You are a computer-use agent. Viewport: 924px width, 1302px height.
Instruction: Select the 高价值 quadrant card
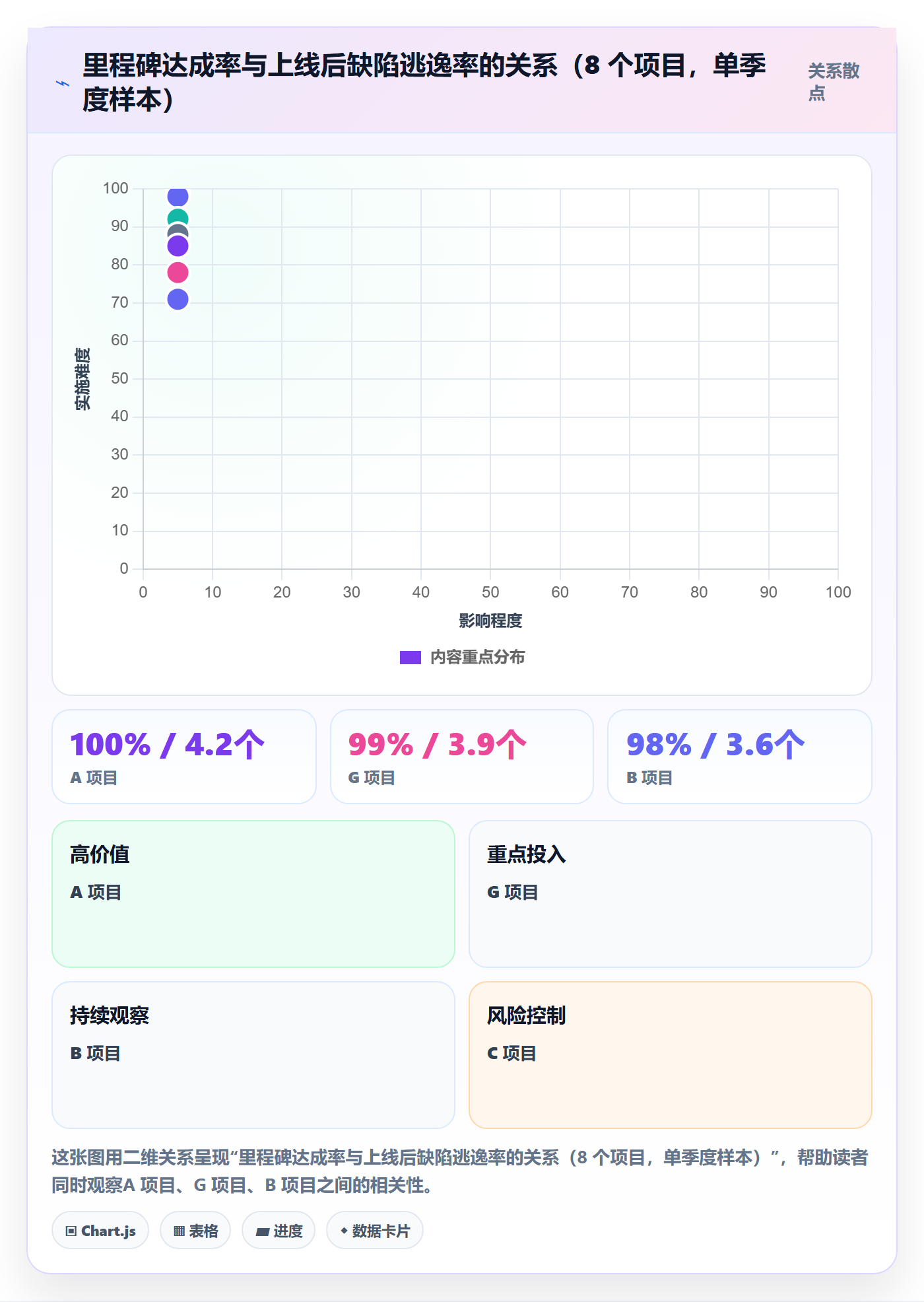click(x=253, y=894)
